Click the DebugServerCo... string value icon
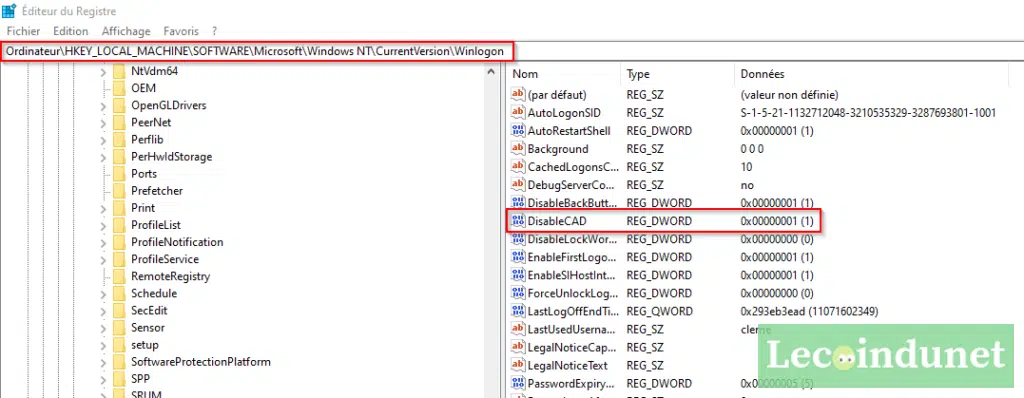Screen dimensions: 1024x398 pyautogui.click(x=518, y=185)
